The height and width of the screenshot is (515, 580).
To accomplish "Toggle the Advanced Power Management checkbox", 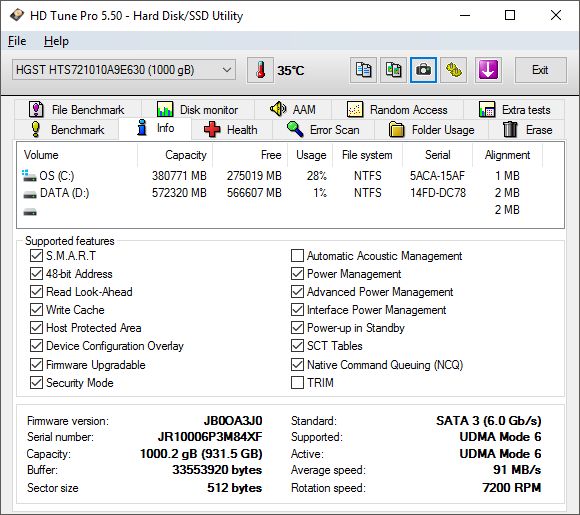I will click(297, 292).
